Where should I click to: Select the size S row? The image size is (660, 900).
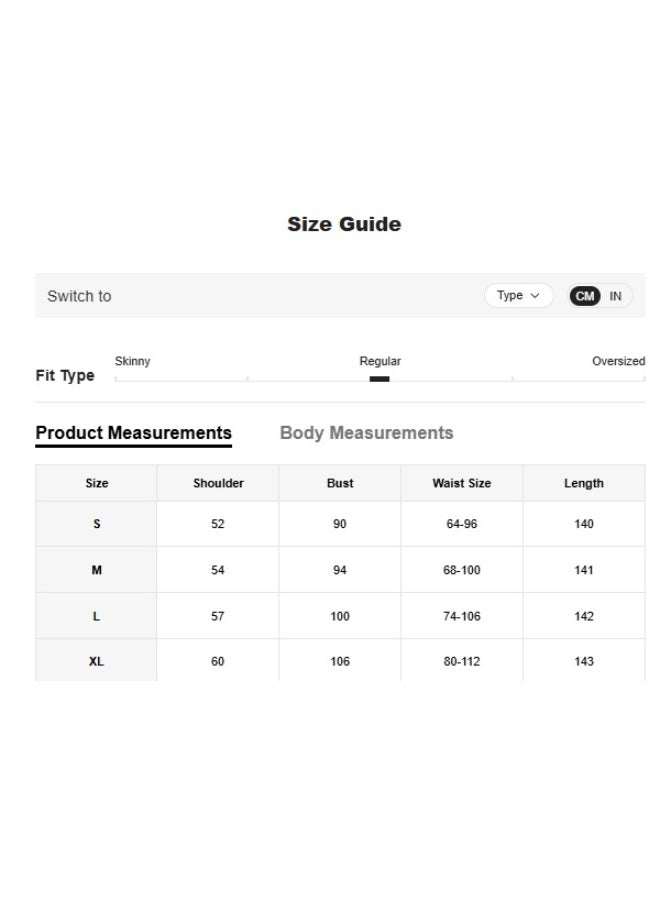pos(97,524)
